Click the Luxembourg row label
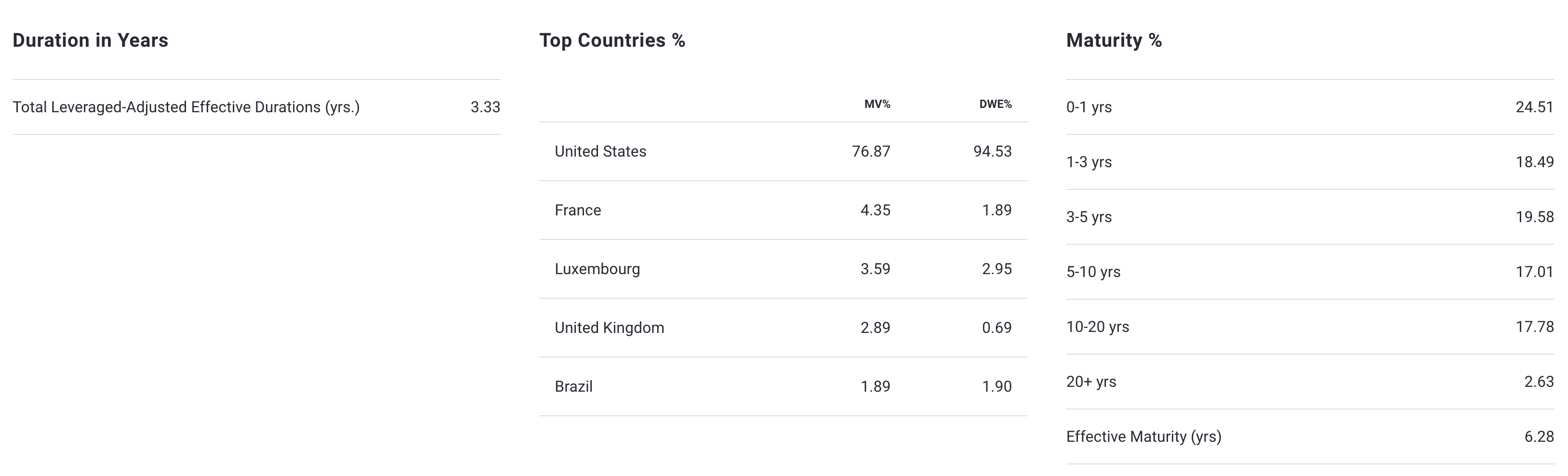This screenshot has height=476, width=1568. pos(597,269)
